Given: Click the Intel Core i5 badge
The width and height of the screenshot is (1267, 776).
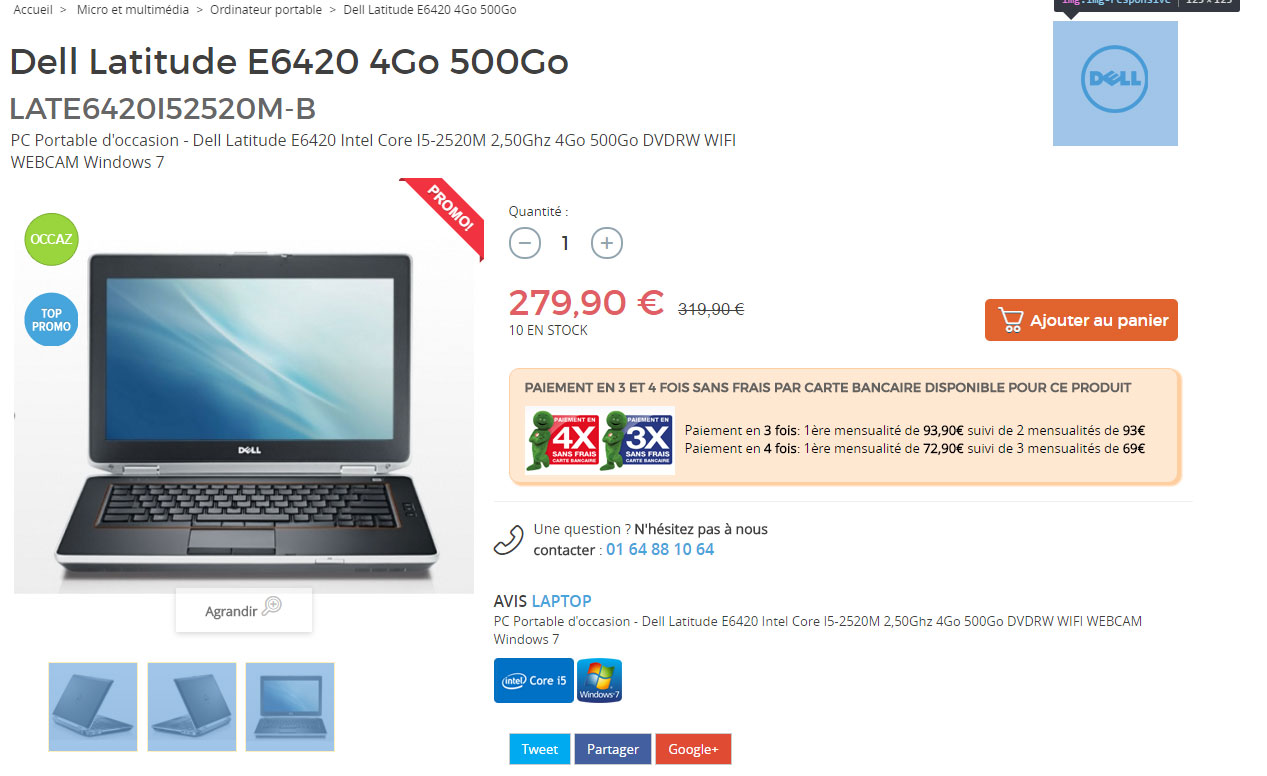Looking at the screenshot, I should pyautogui.click(x=534, y=680).
